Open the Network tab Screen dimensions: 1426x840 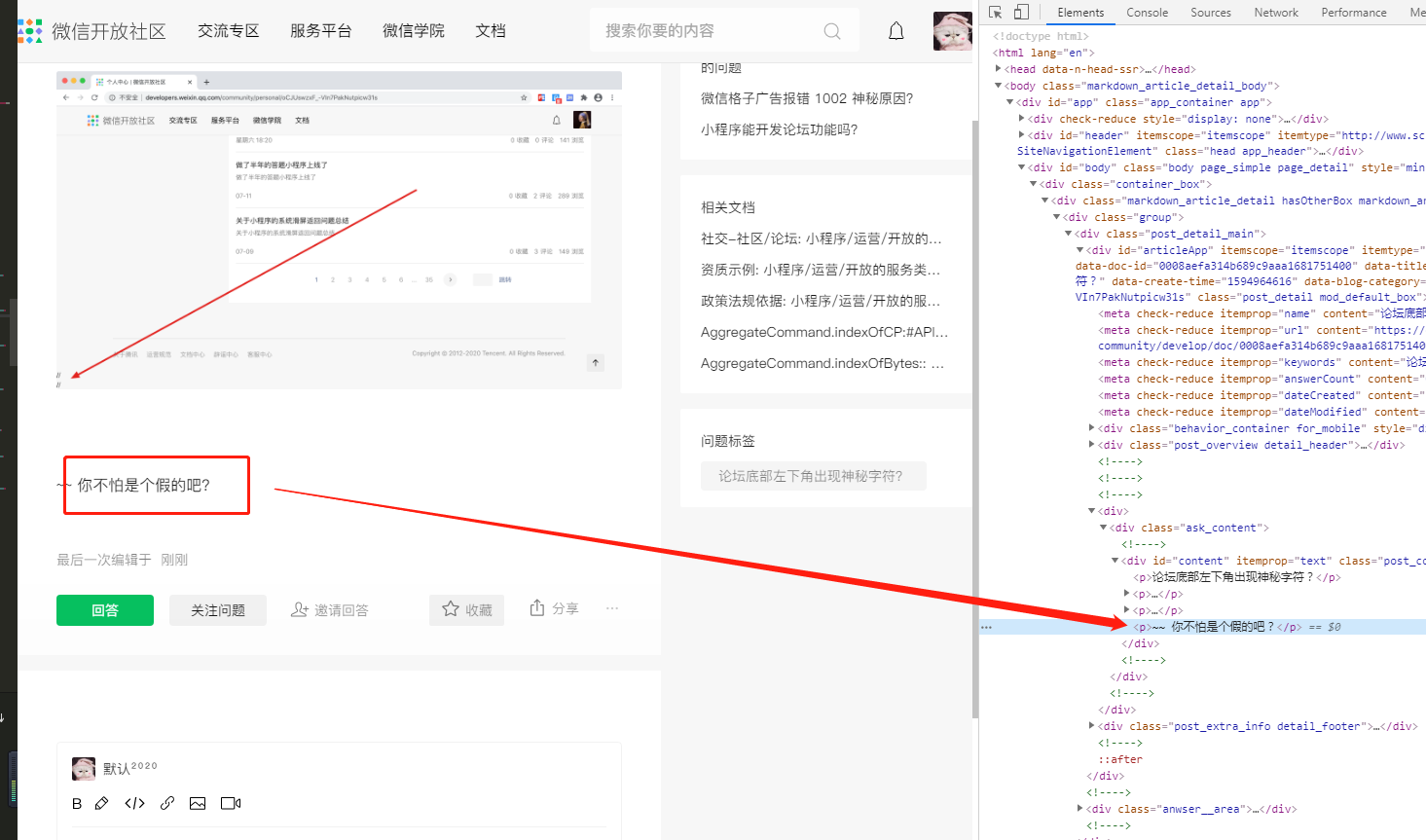tap(1276, 13)
